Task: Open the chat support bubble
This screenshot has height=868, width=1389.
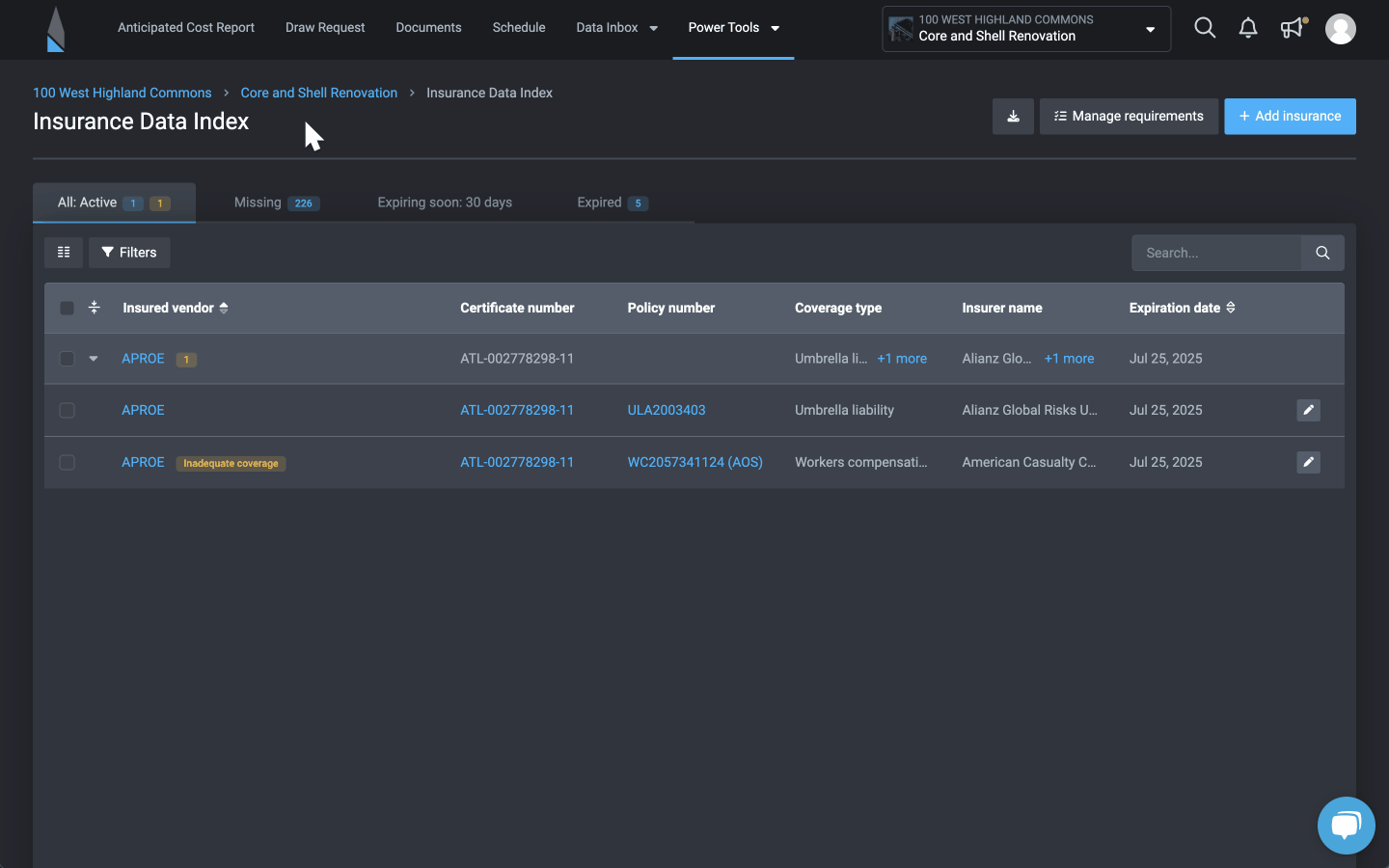Action: point(1346,826)
